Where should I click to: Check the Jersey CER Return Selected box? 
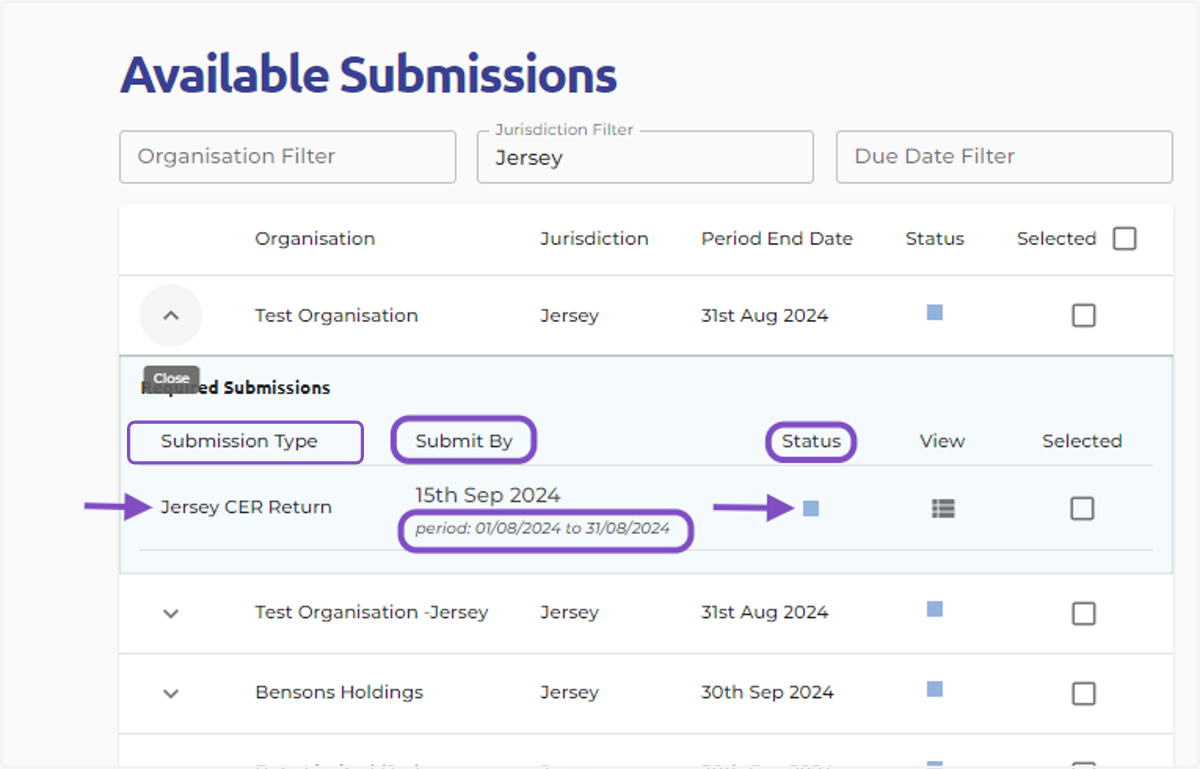point(1082,509)
